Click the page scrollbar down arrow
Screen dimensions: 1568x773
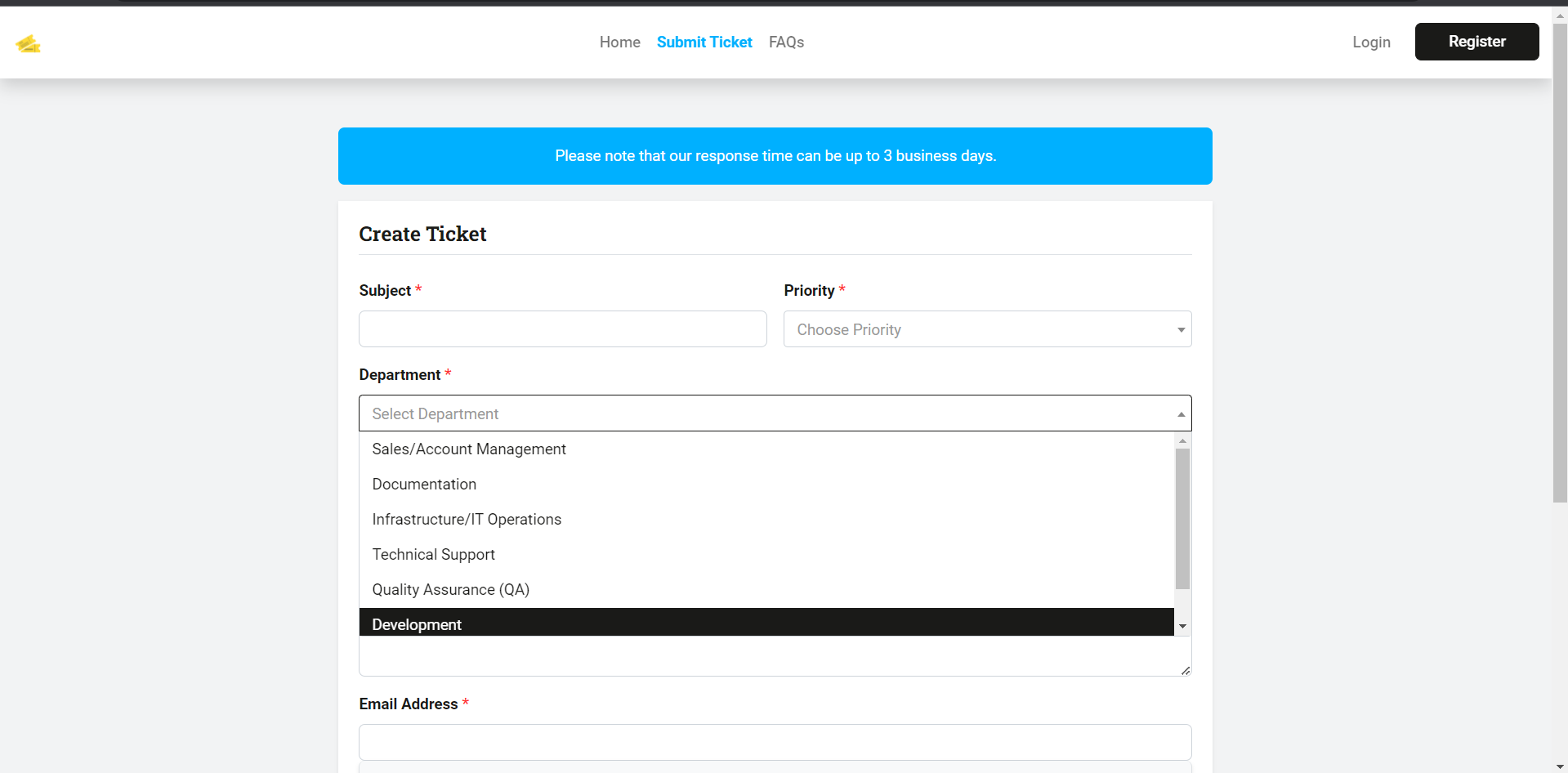(x=1559, y=766)
